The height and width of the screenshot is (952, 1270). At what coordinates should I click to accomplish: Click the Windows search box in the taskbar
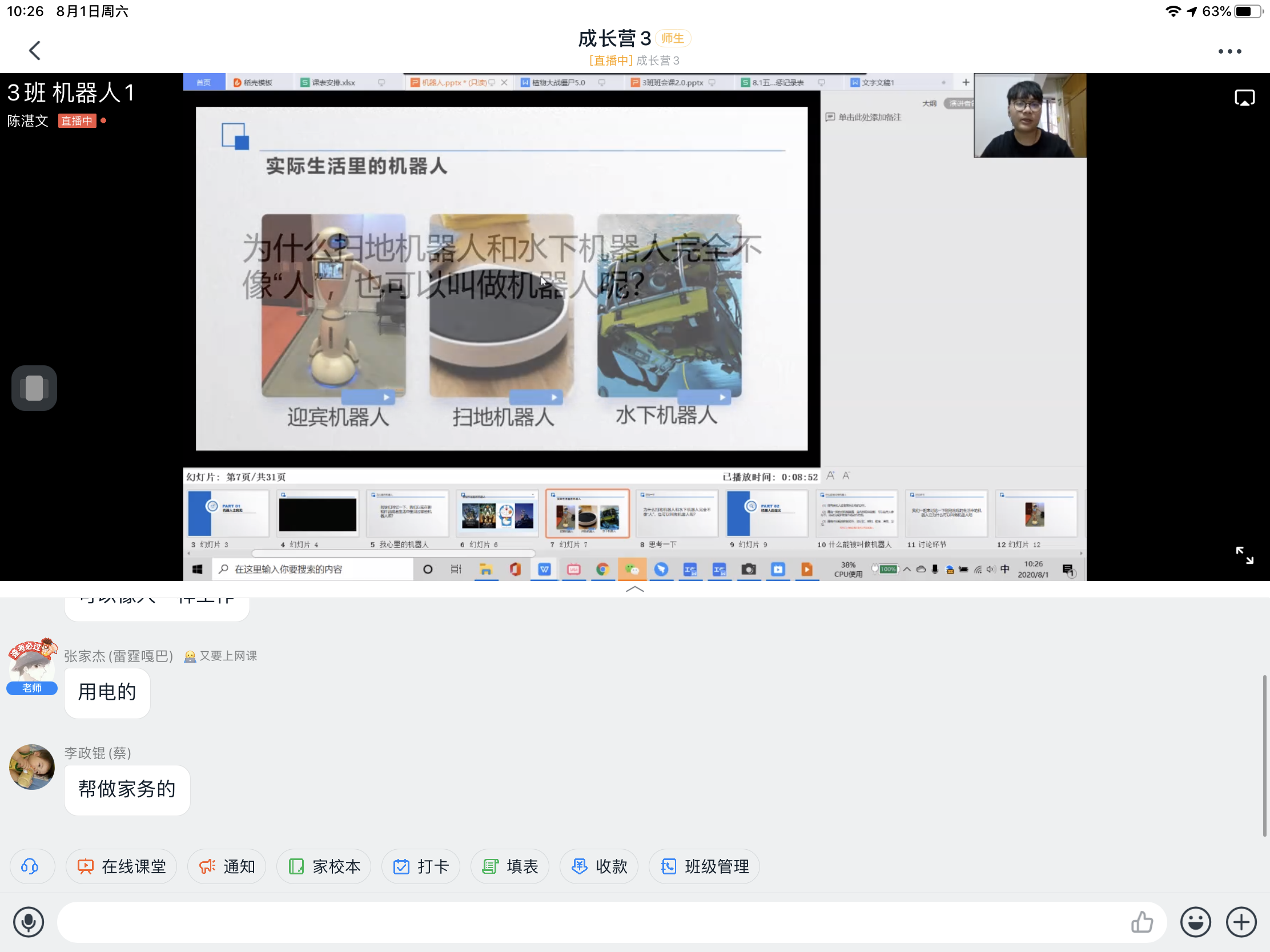pos(313,569)
